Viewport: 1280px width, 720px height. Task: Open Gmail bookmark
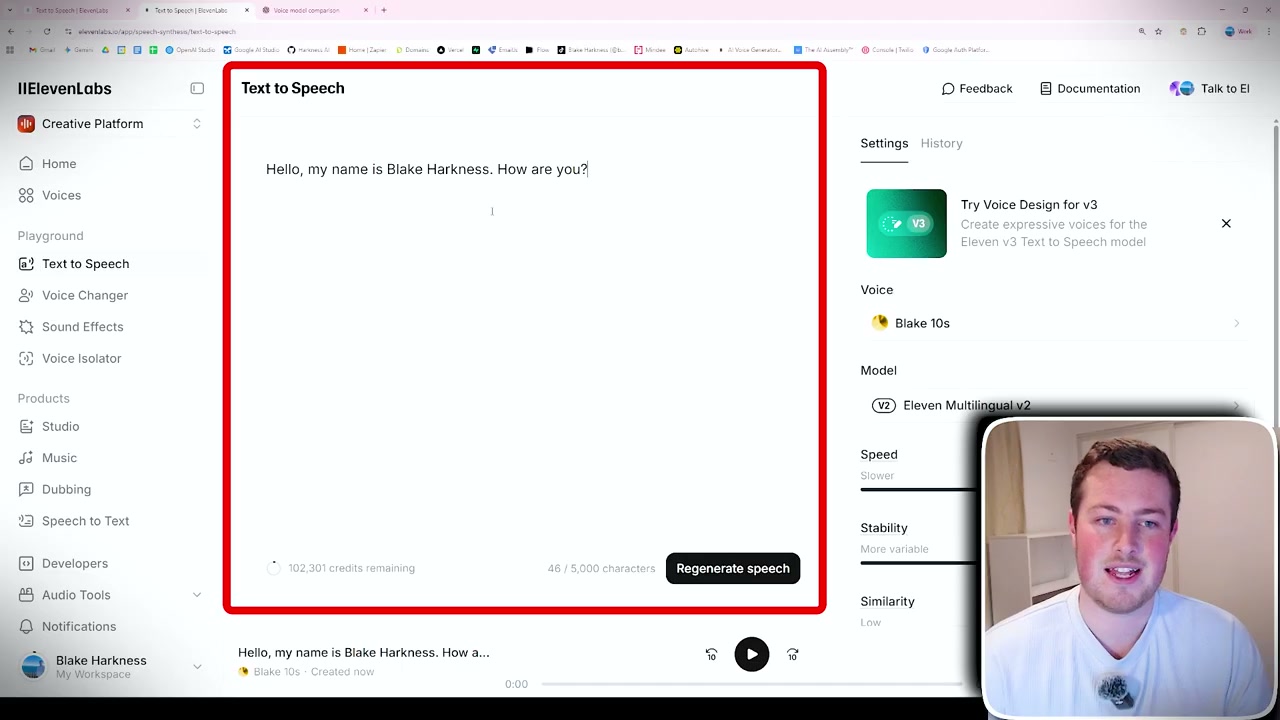coord(42,50)
